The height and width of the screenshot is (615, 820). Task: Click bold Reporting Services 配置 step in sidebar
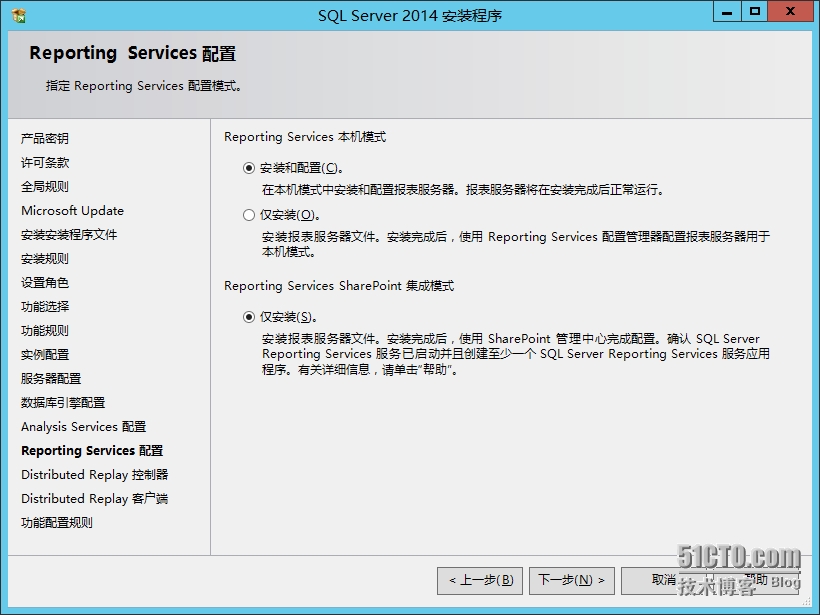point(92,451)
